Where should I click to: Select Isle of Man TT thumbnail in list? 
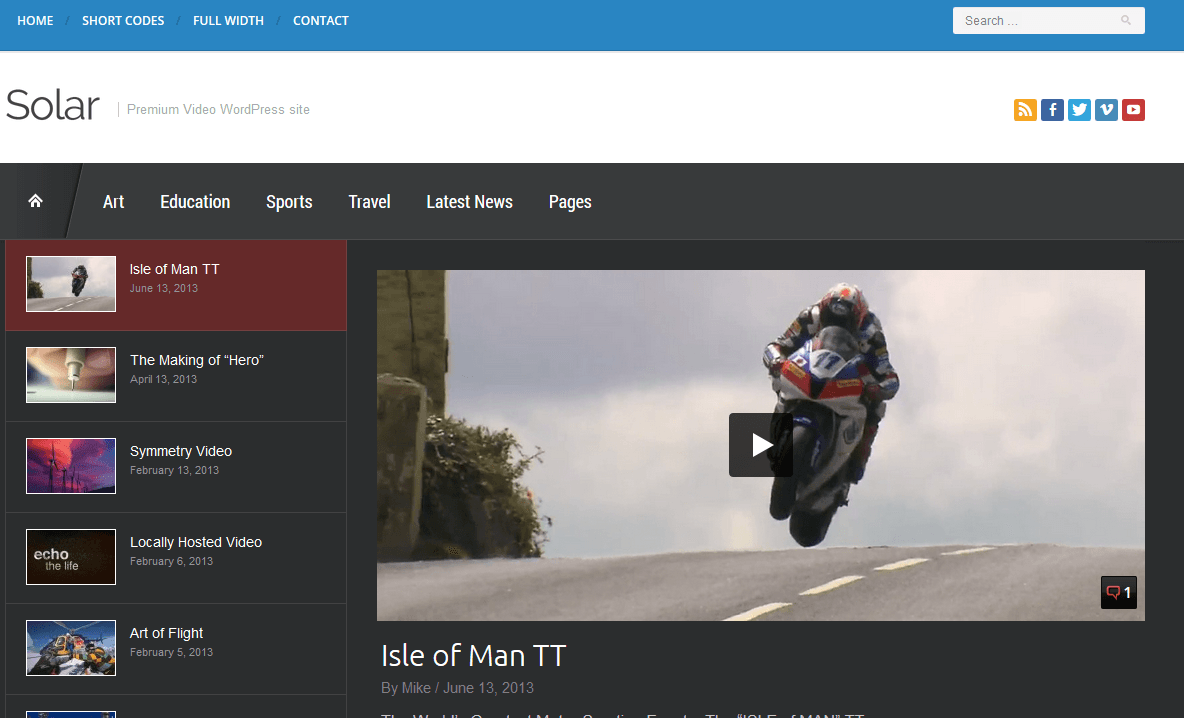tap(71, 284)
